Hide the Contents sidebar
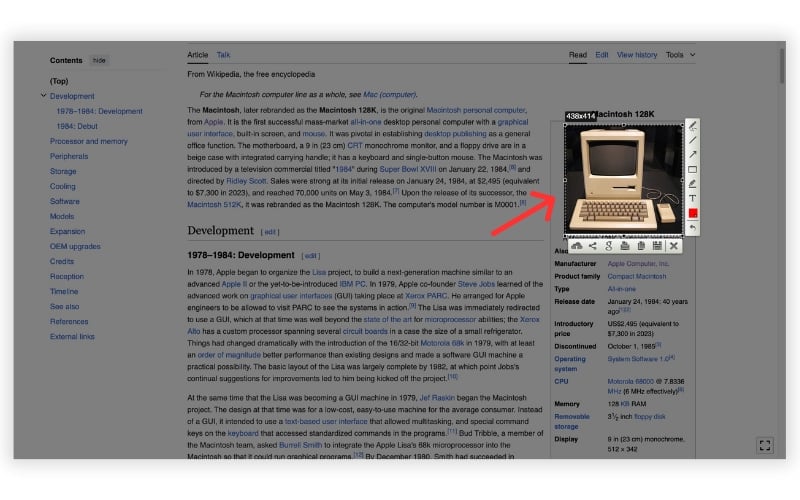 (x=99, y=60)
